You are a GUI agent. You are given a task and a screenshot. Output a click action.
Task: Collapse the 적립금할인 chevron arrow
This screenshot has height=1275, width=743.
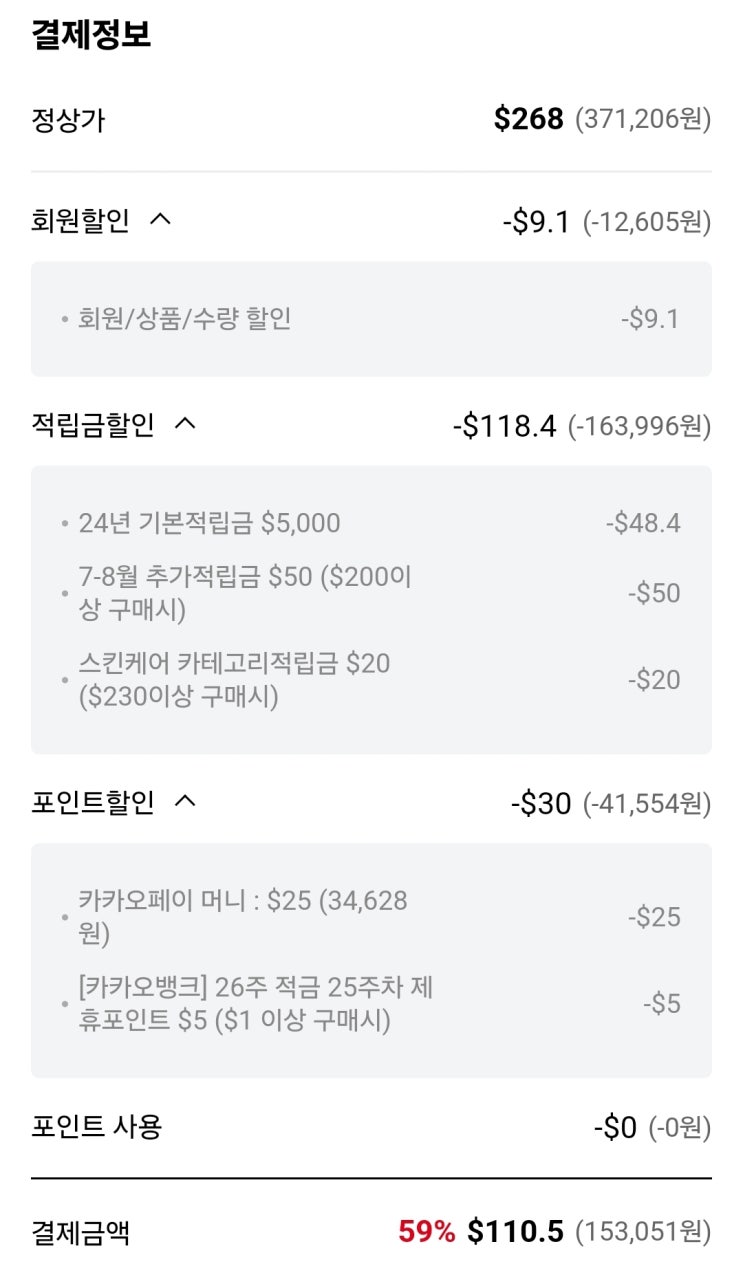tap(185, 425)
